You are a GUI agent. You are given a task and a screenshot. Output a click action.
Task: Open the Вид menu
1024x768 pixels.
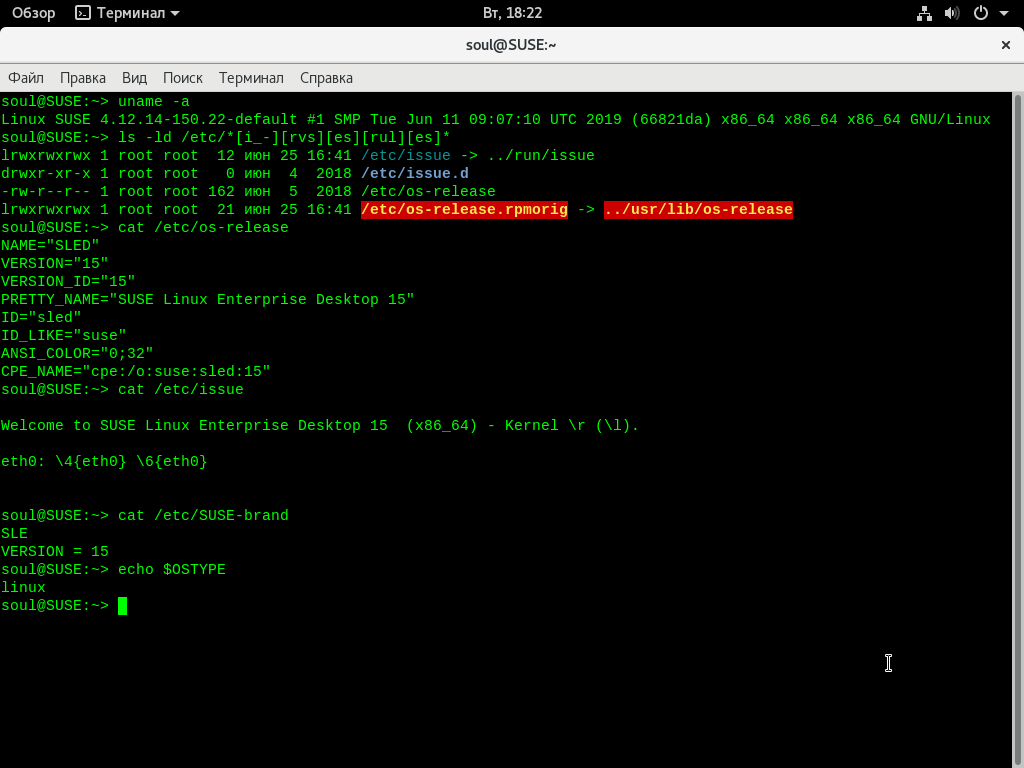click(x=135, y=78)
